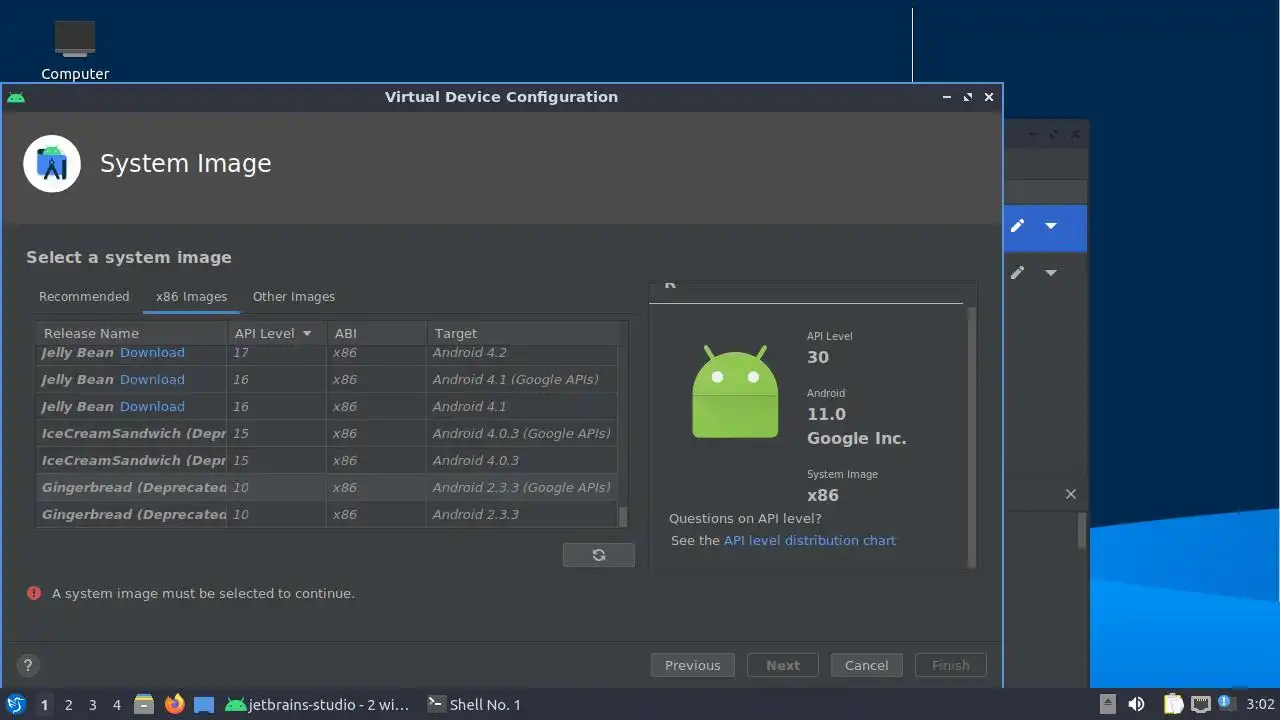
Task: Click the volume speaker tray icon
Action: [1137, 705]
